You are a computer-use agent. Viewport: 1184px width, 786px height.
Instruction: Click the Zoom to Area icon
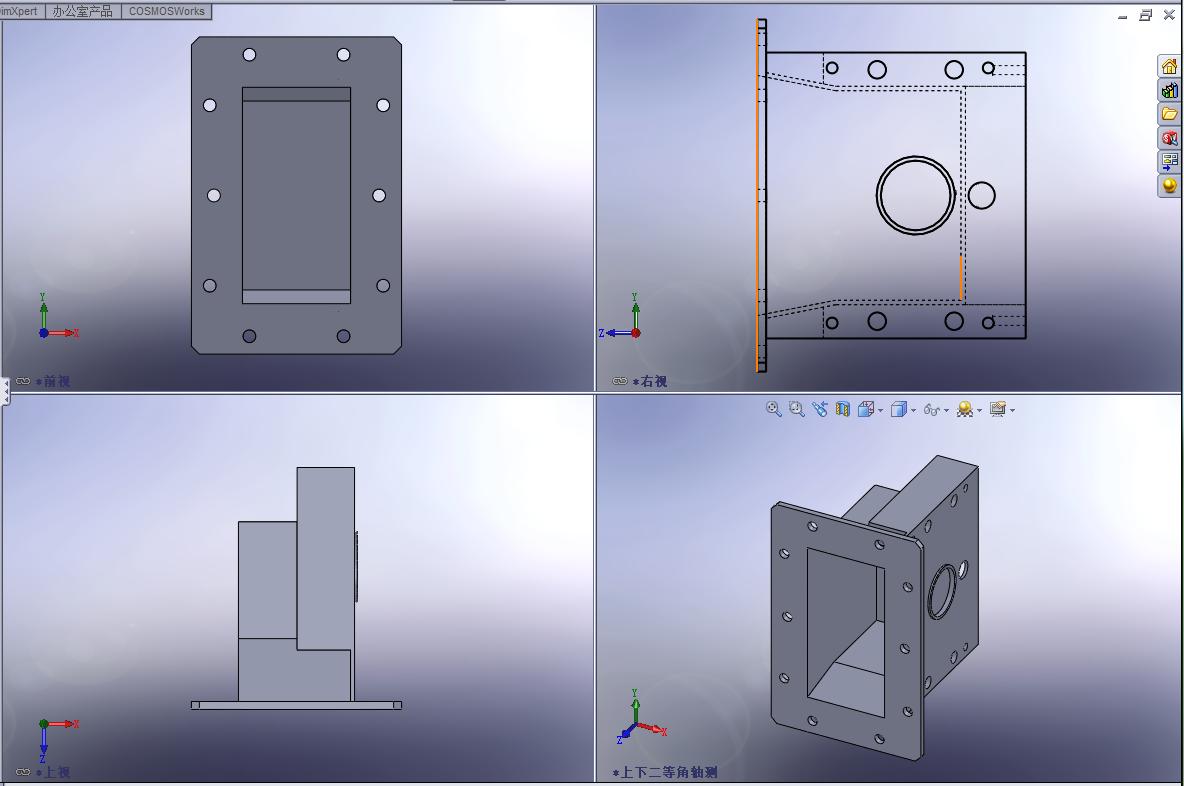797,409
